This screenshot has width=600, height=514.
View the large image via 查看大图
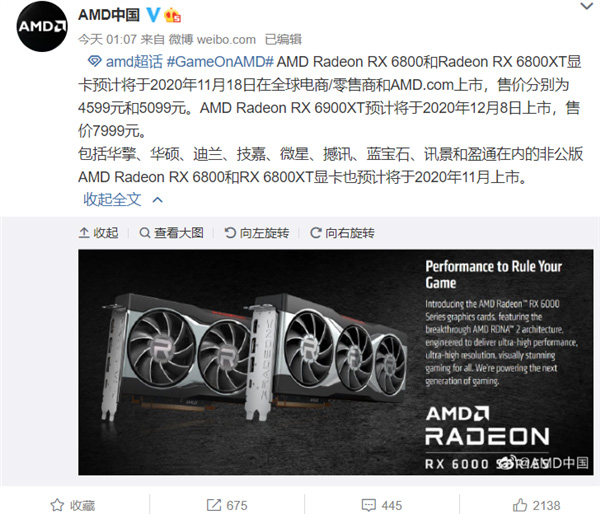171,233
